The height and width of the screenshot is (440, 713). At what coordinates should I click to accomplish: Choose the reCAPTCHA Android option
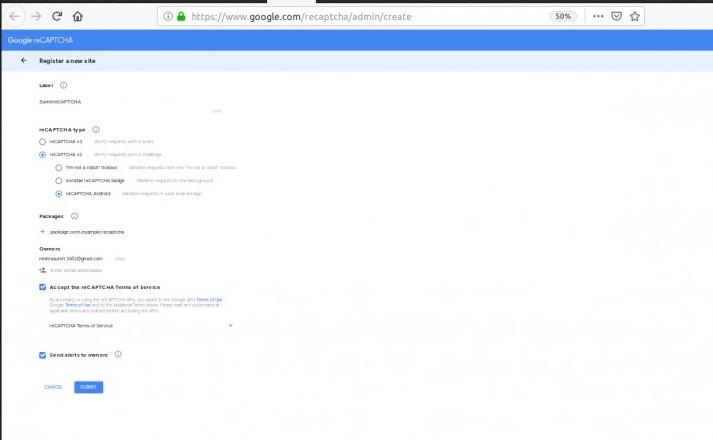(x=59, y=194)
